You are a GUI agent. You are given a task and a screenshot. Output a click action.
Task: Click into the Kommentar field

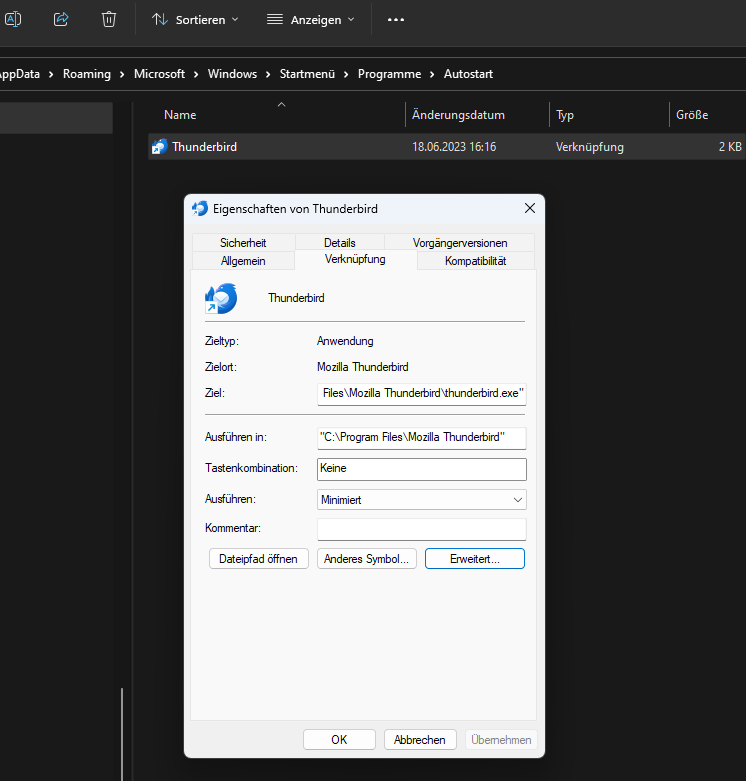tap(421, 529)
